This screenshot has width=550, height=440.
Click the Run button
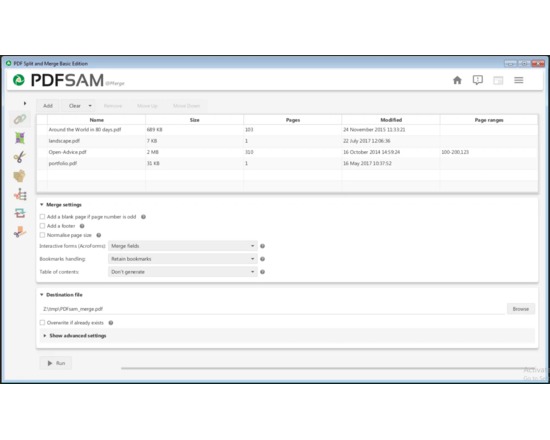coord(56,363)
